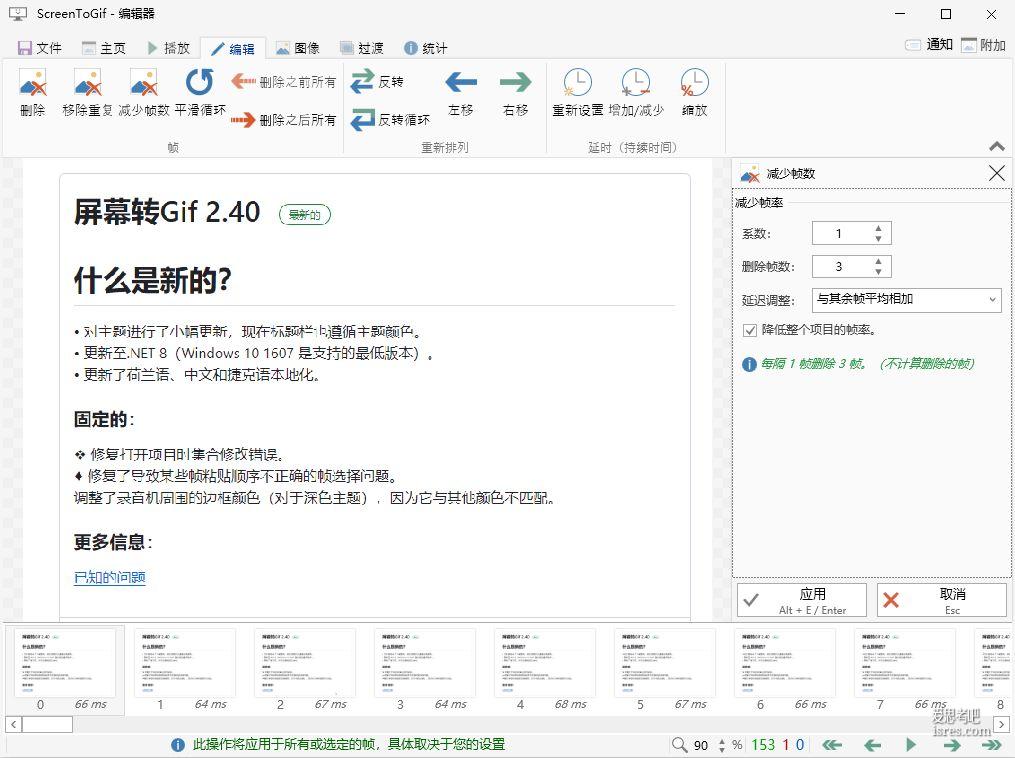This screenshot has width=1015, height=758.
Task: Choose the 平滑循环 smooth loop tool
Action: 200,93
